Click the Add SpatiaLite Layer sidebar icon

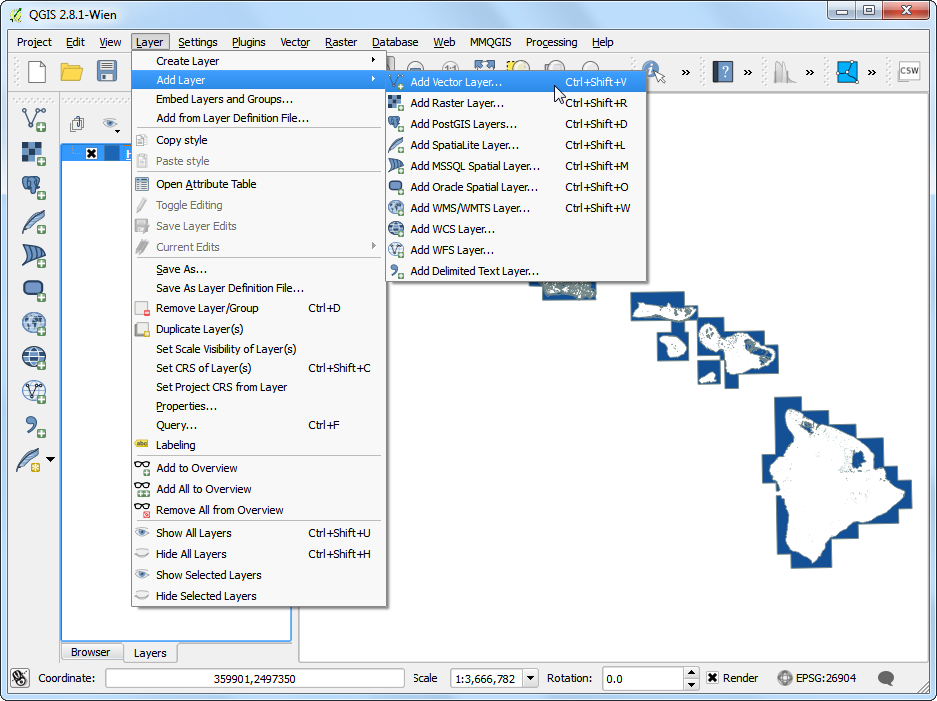[33, 221]
